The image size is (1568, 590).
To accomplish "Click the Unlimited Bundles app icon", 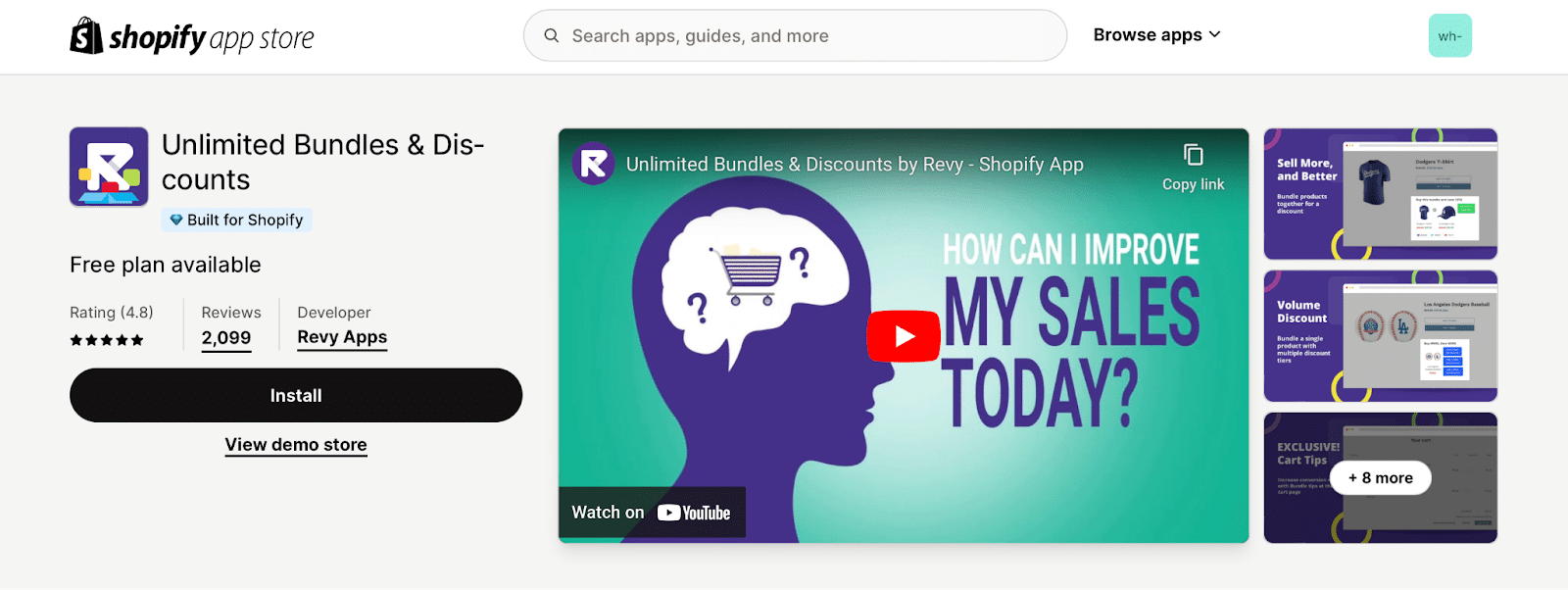I will point(109,167).
